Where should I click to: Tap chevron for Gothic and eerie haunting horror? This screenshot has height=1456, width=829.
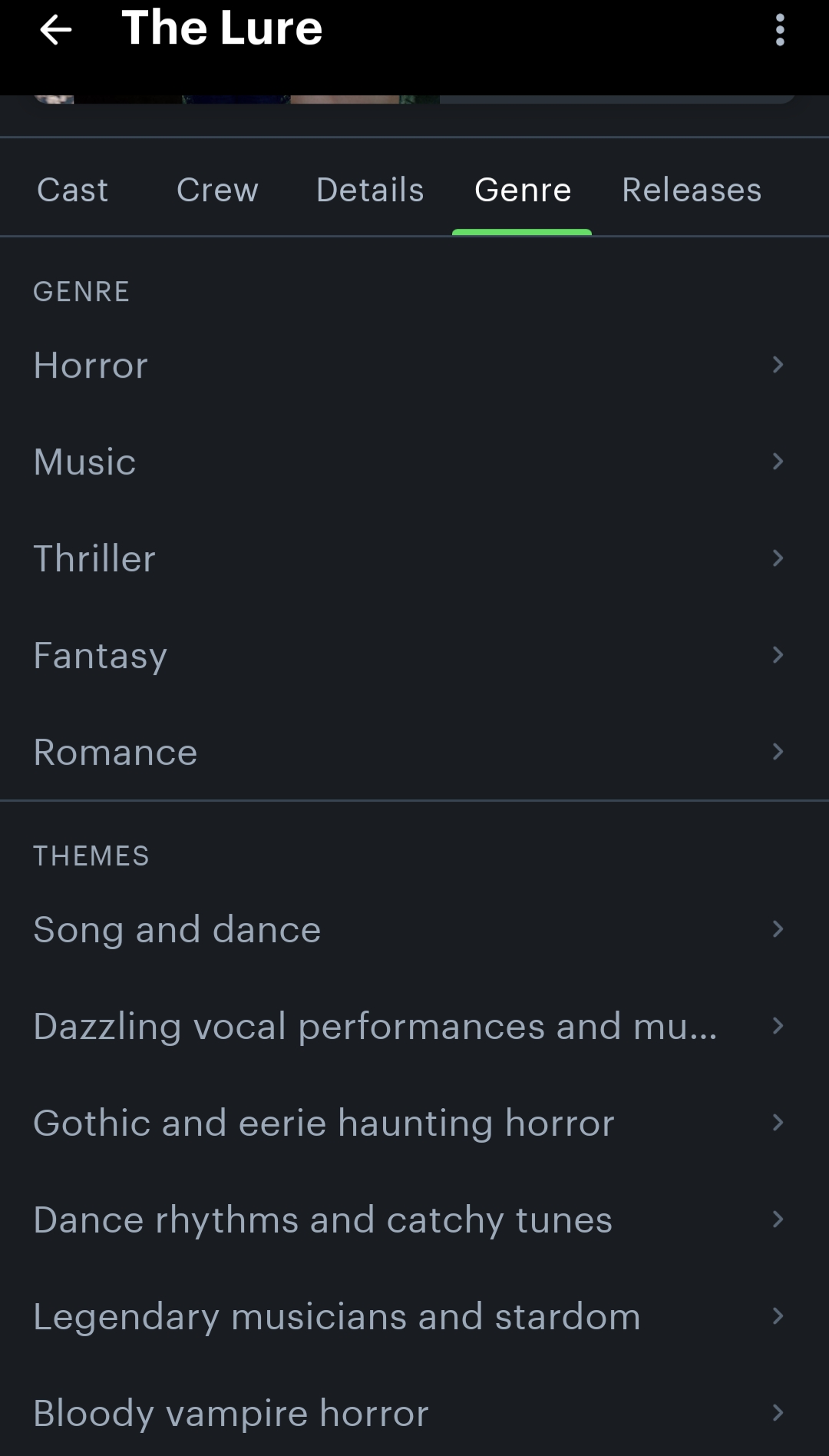click(x=778, y=1123)
